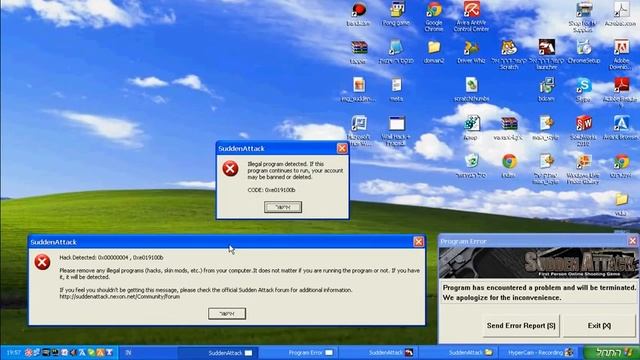
Task: Open the Recycle Bin icon
Action: point(471,166)
